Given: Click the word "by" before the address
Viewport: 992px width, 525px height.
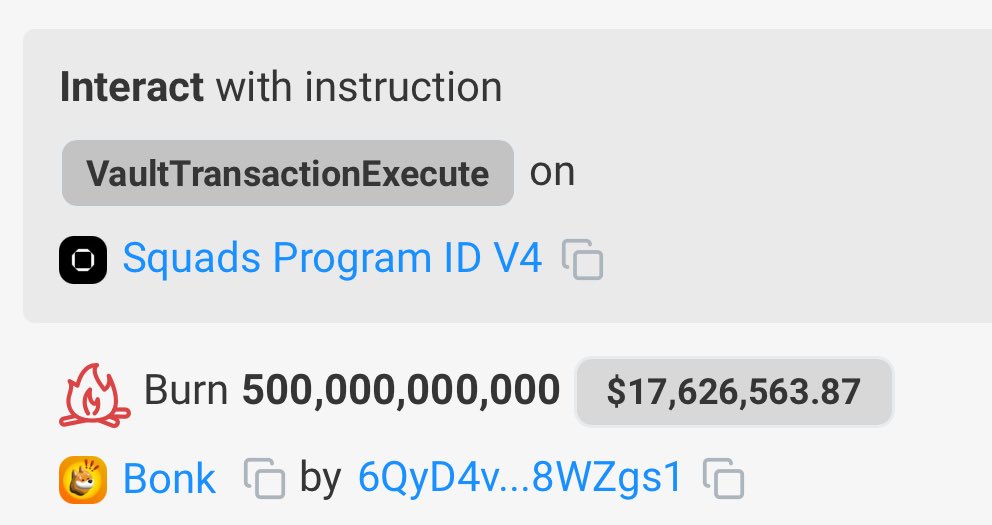Looking at the screenshot, I should pyautogui.click(x=321, y=479).
